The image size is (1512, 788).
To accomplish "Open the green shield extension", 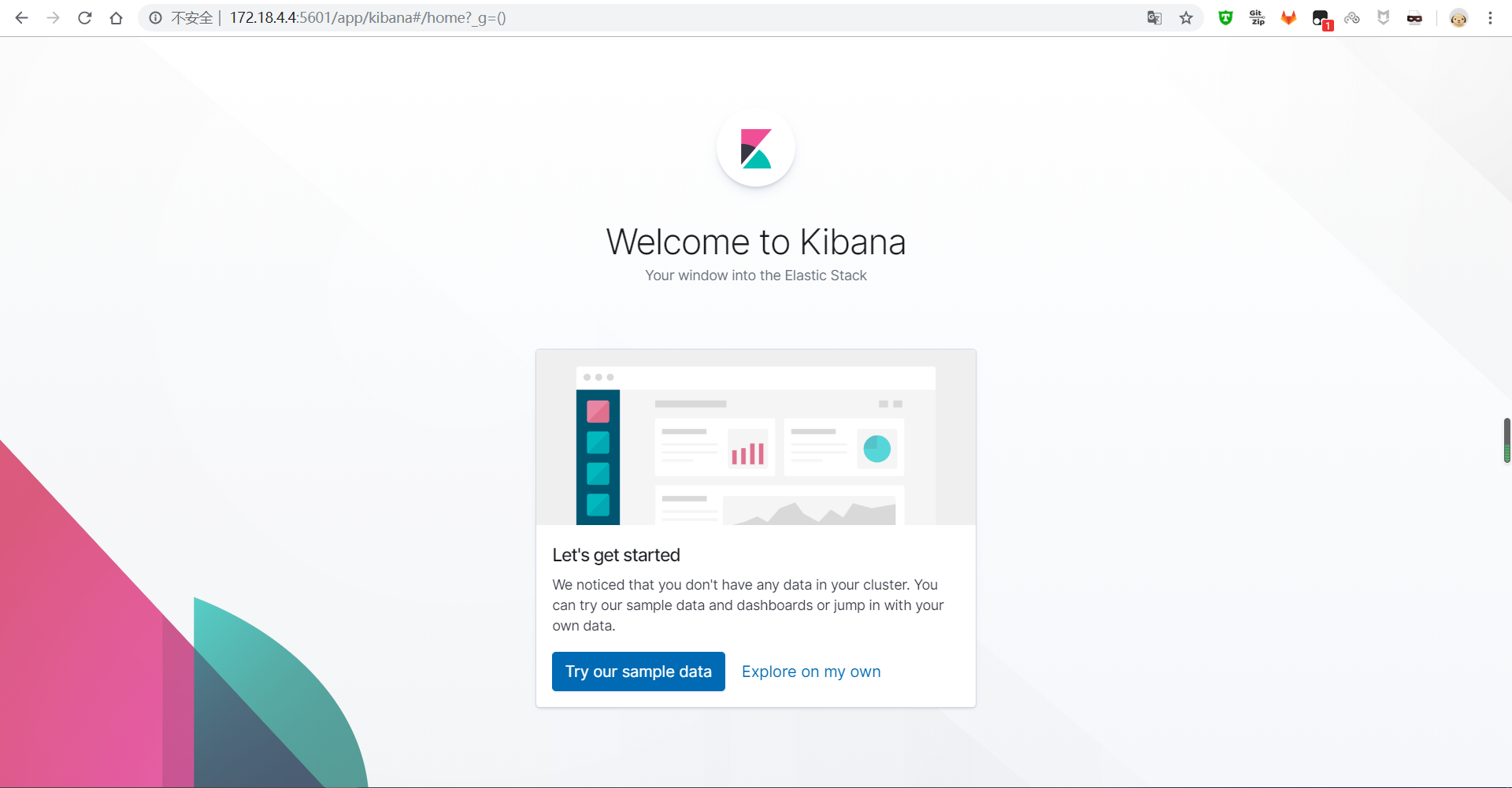I will (1225, 17).
